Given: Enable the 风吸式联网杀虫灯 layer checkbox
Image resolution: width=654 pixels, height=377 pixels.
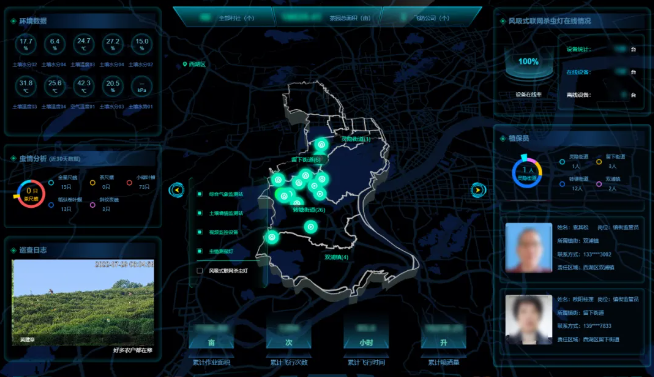Looking at the screenshot, I should [200, 271].
